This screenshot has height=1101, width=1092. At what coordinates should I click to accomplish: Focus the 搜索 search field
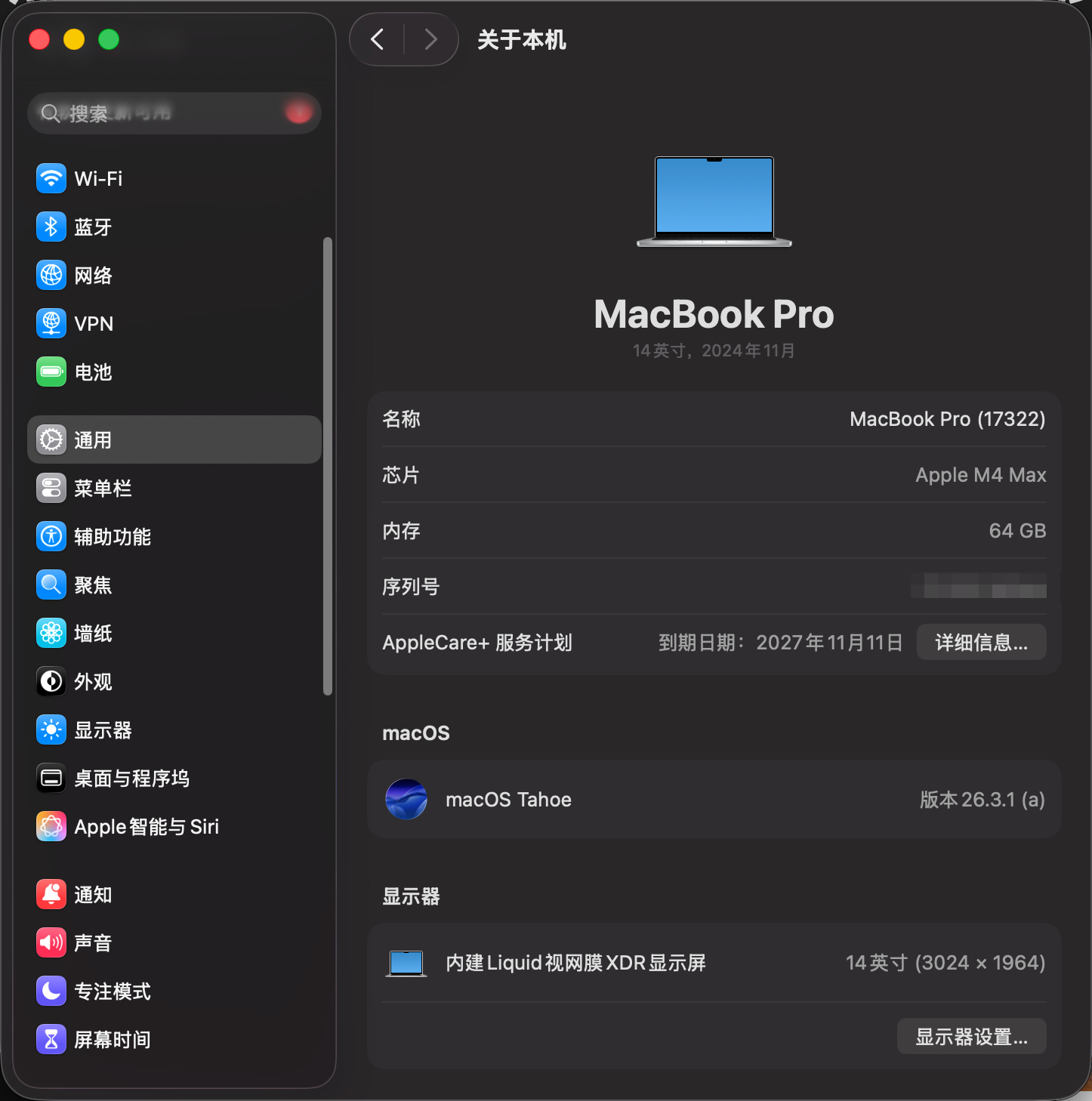pos(174,113)
